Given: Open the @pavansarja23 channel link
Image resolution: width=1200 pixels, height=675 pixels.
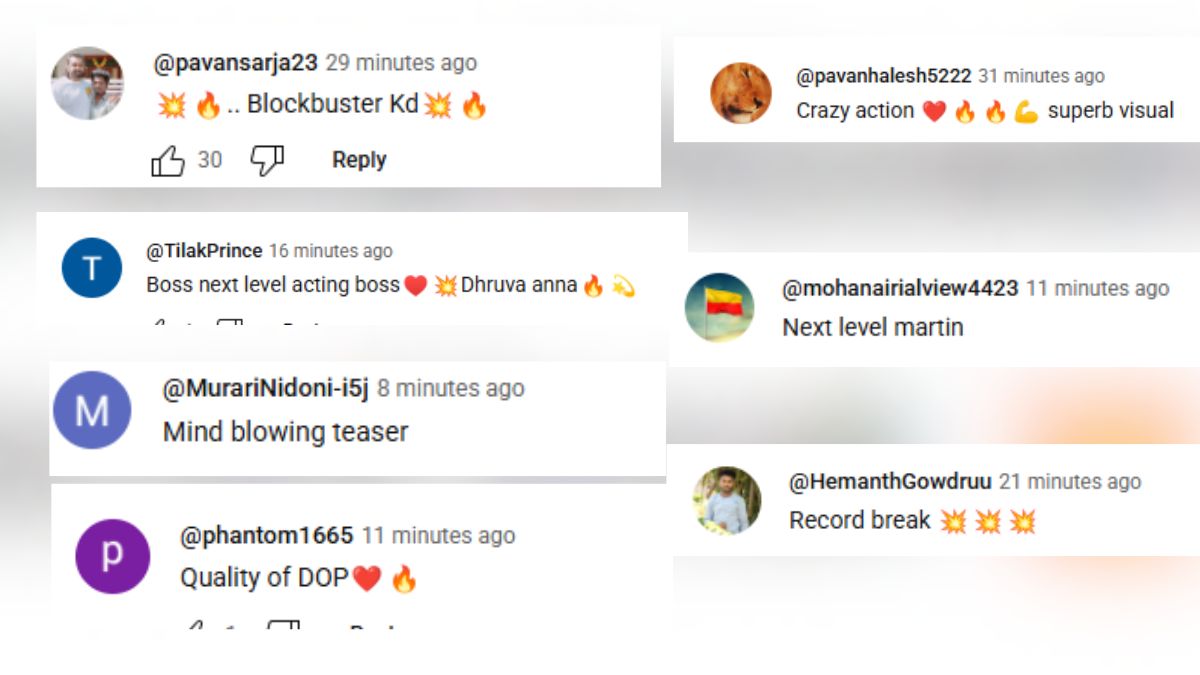Looking at the screenshot, I should pos(235,63).
